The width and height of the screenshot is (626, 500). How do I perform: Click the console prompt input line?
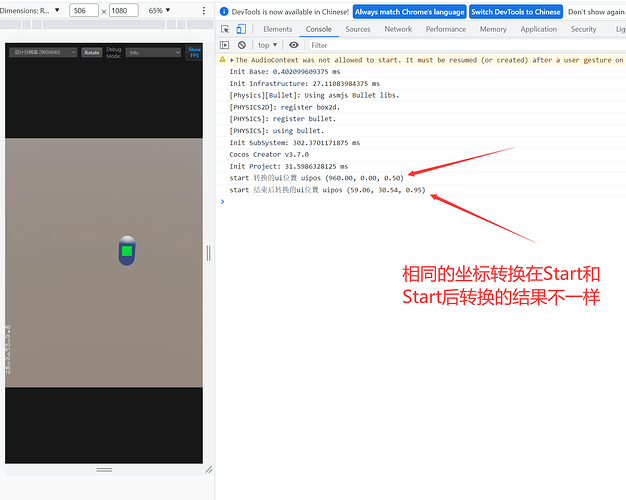pos(423,202)
